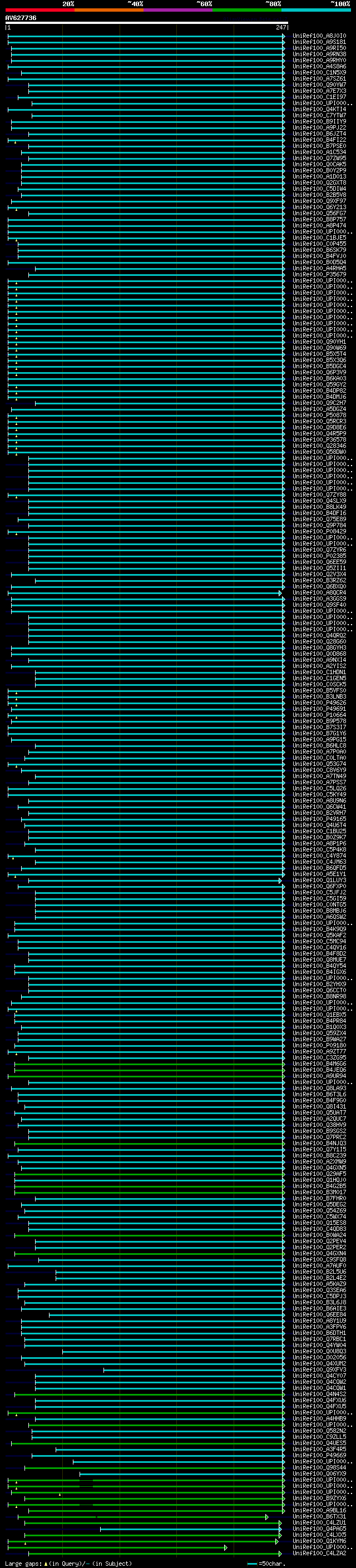Open the hit UniRef100_A8J0I0

coord(319,36)
